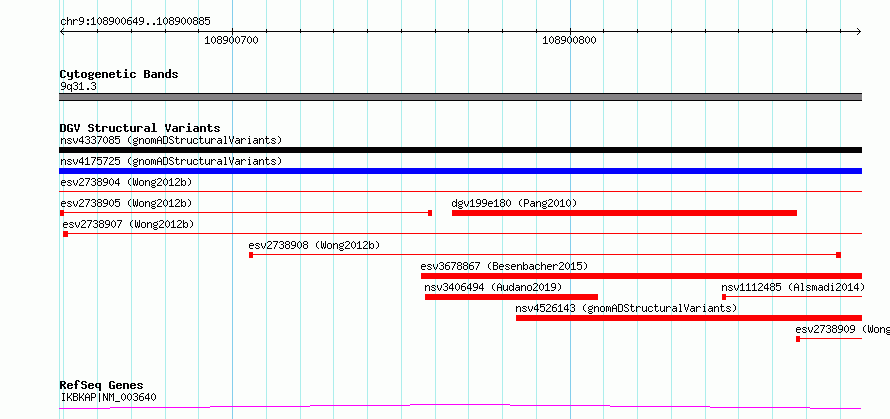Click the ruler's right arrowhead
The image size is (890, 419).
coord(859,31)
